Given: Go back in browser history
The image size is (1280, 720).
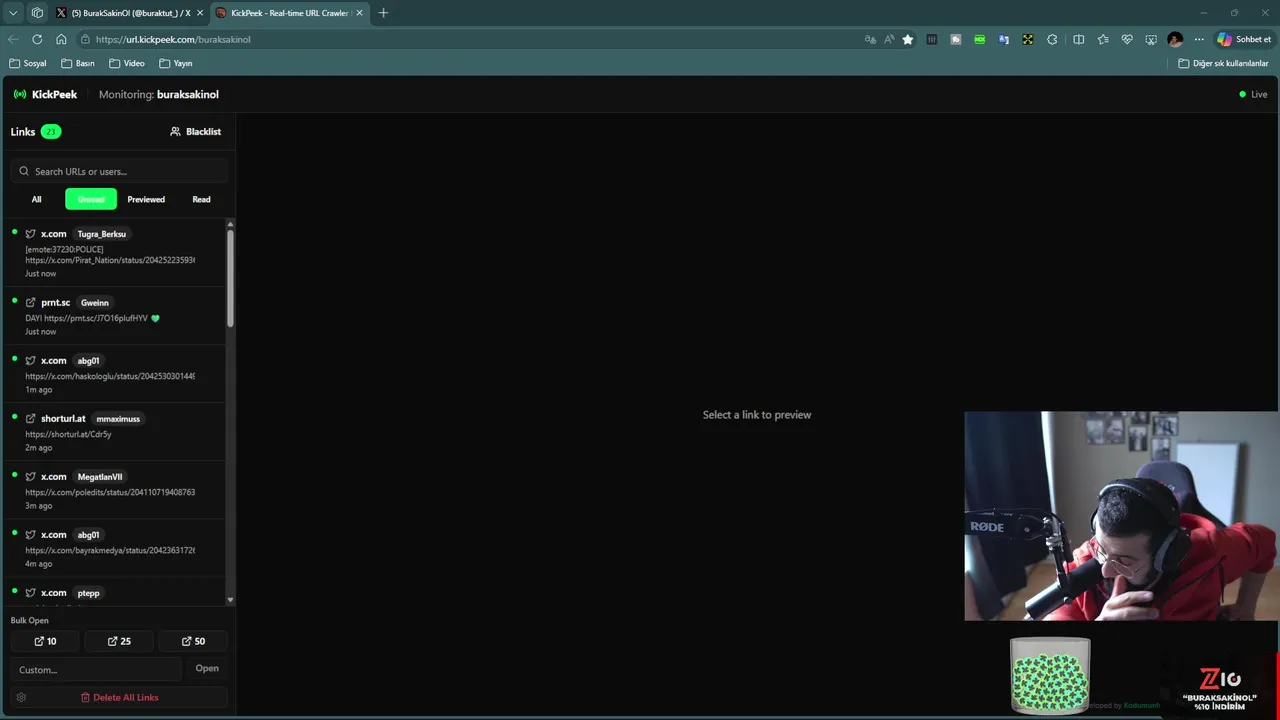Looking at the screenshot, I should 13,39.
